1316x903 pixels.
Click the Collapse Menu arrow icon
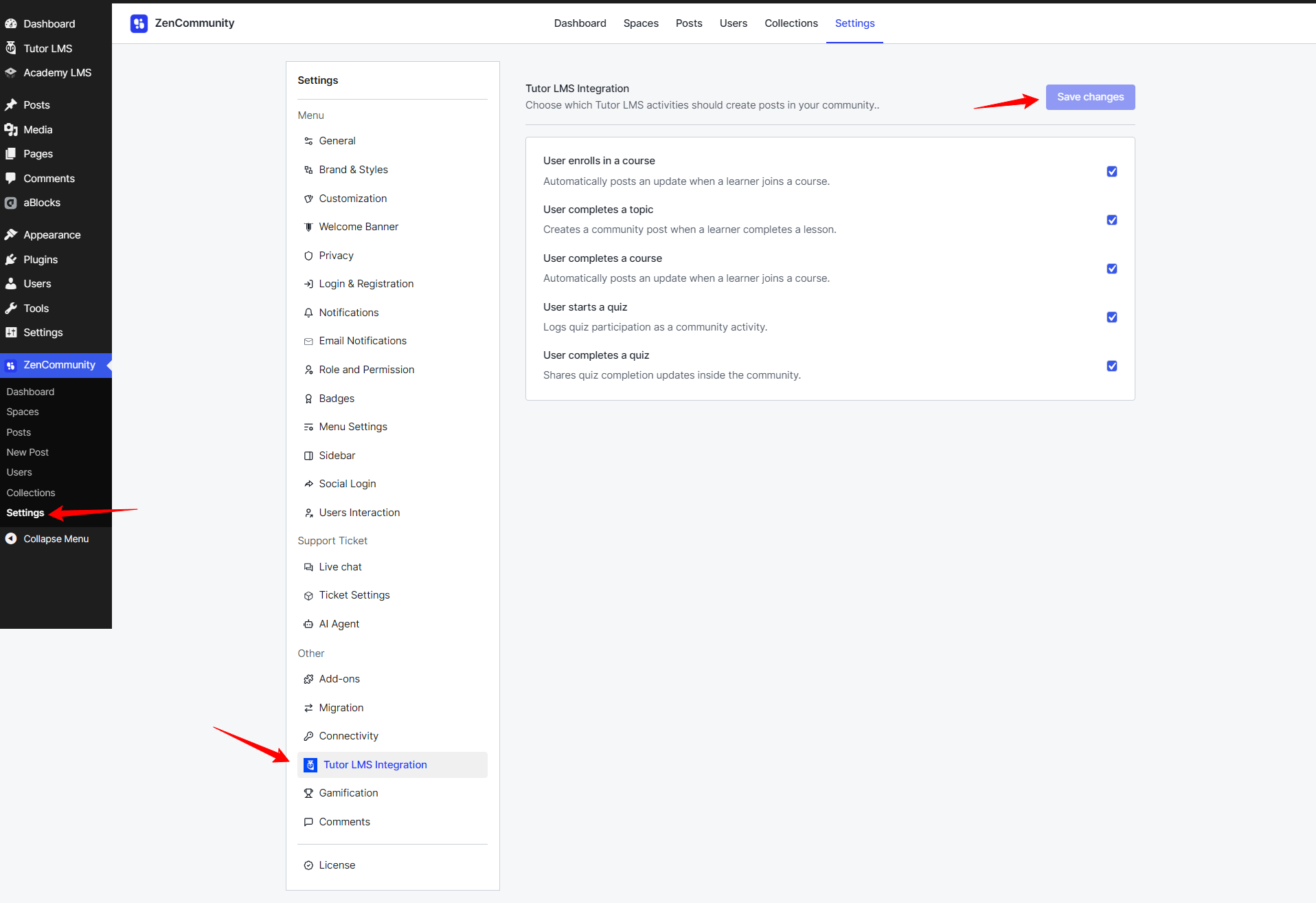click(11, 539)
